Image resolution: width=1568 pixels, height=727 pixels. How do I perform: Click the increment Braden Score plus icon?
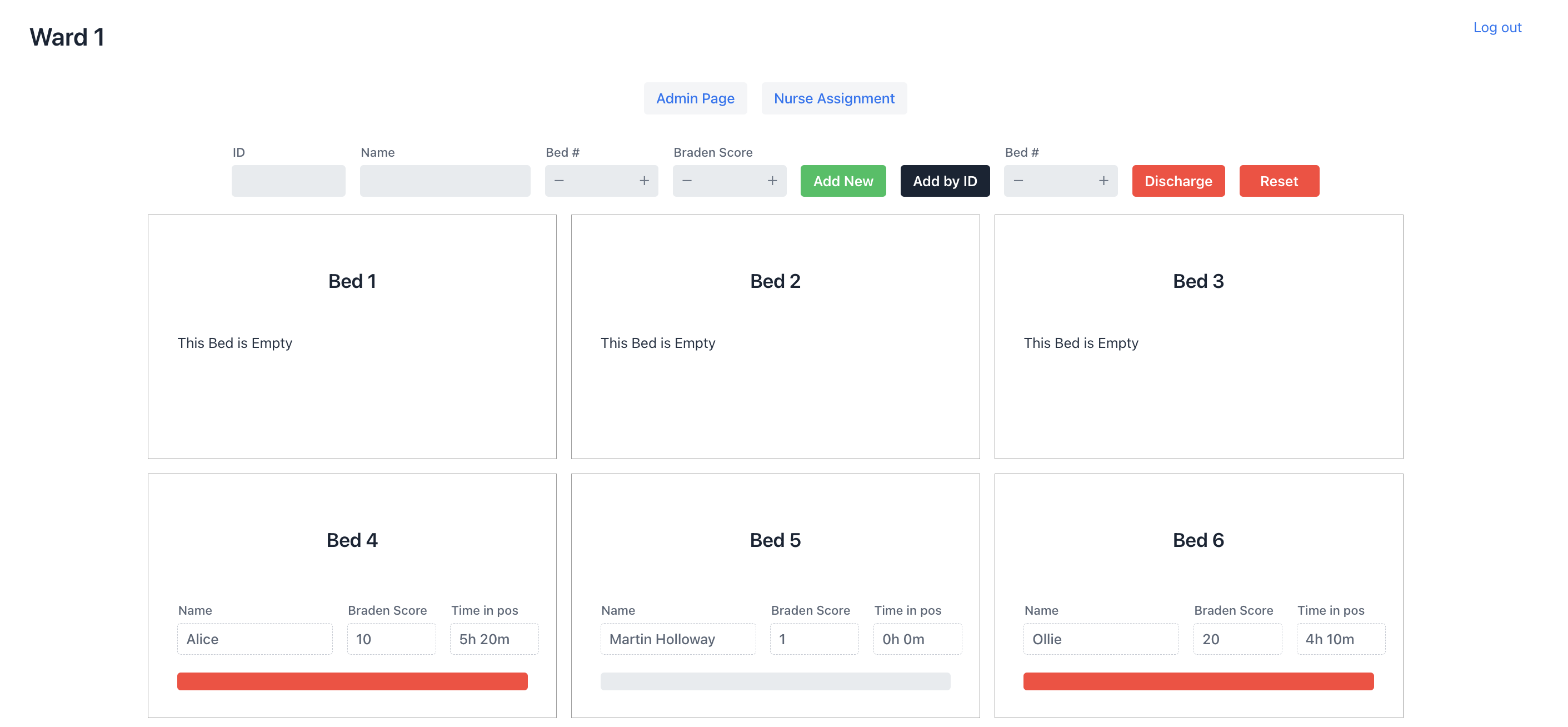tap(772, 181)
